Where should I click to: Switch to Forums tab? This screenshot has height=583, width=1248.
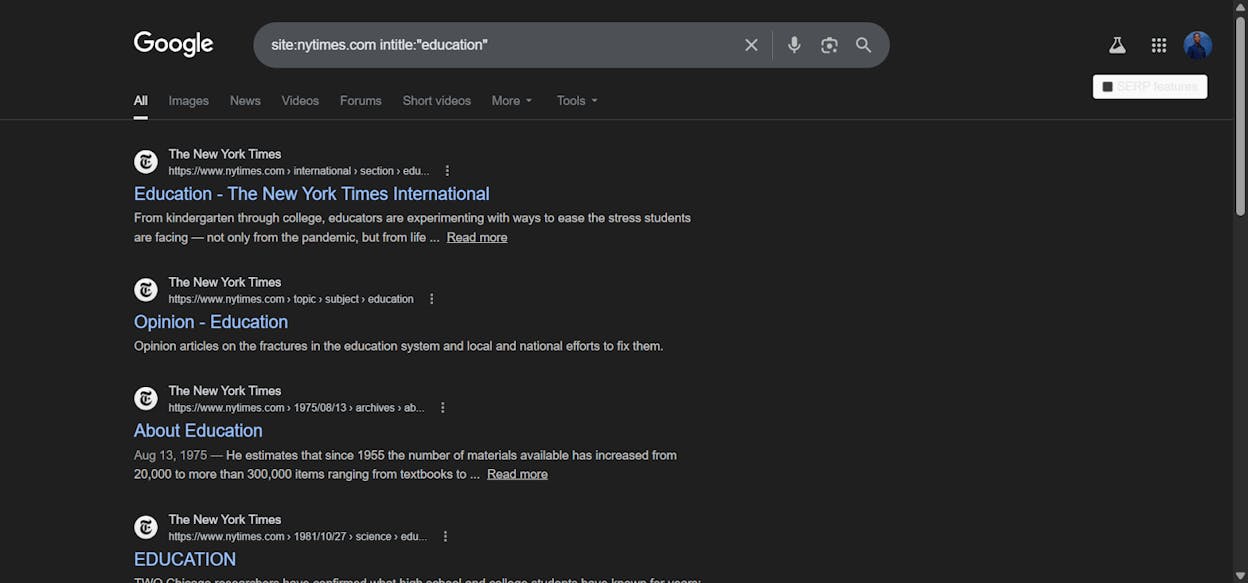tap(361, 101)
